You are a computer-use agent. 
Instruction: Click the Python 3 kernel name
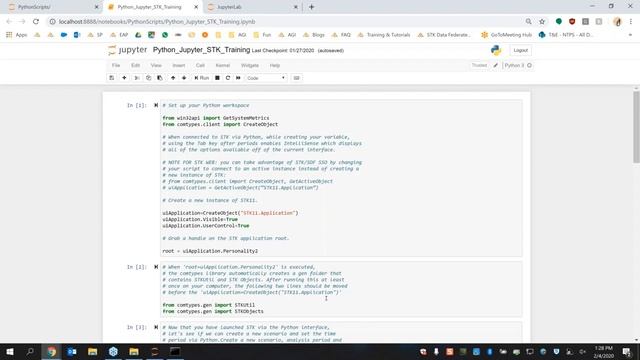pos(514,65)
